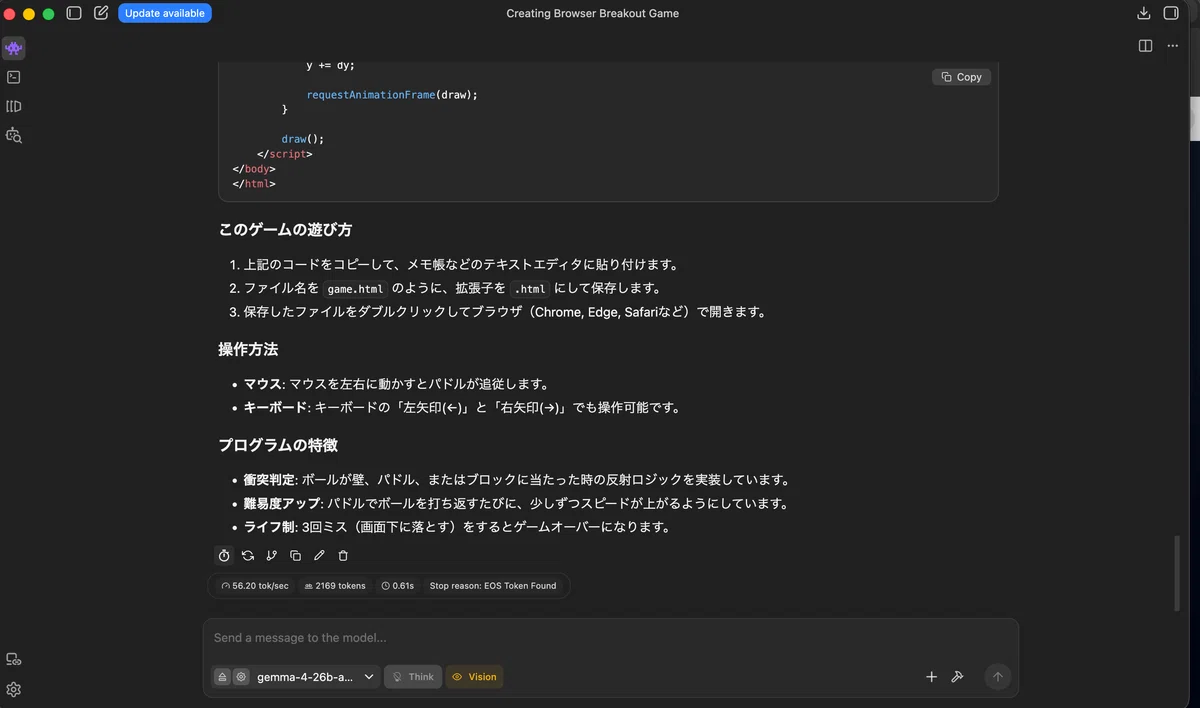The height and width of the screenshot is (708, 1200).
Task: Click the plus attach icon in message box
Action: tap(931, 677)
